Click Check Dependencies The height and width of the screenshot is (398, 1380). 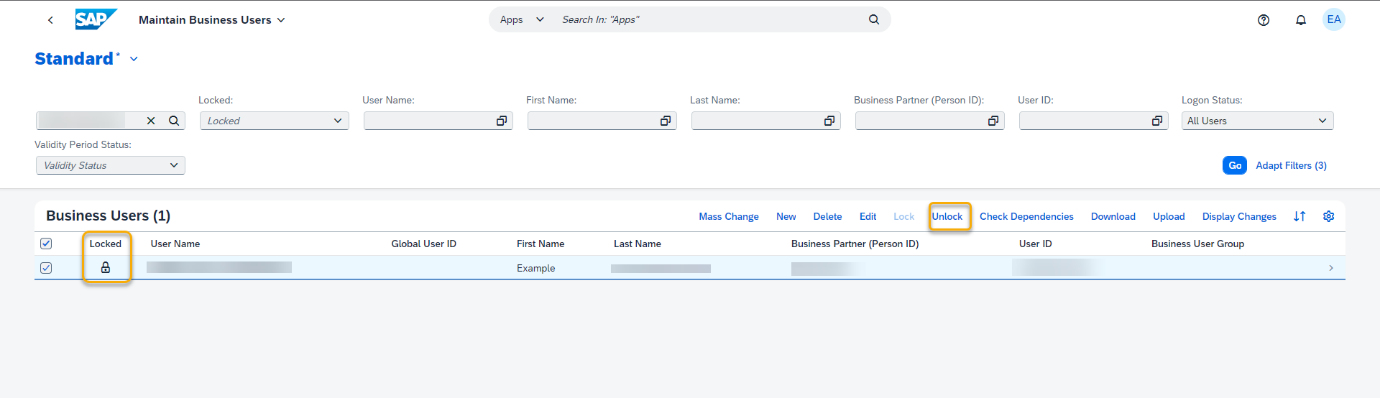[1026, 216]
